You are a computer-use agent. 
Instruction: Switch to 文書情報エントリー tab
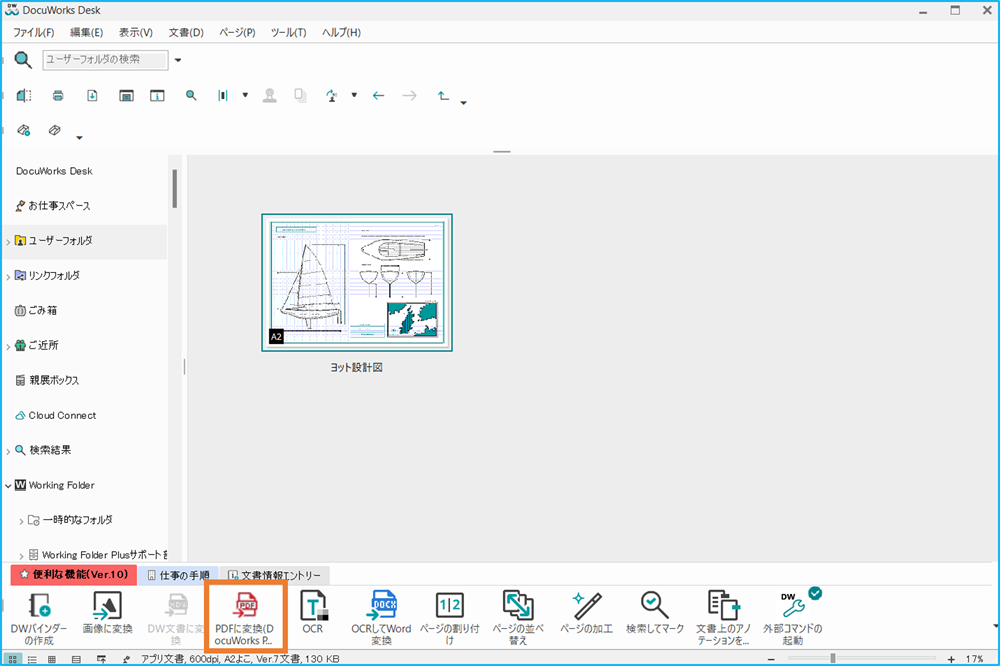tap(275, 575)
